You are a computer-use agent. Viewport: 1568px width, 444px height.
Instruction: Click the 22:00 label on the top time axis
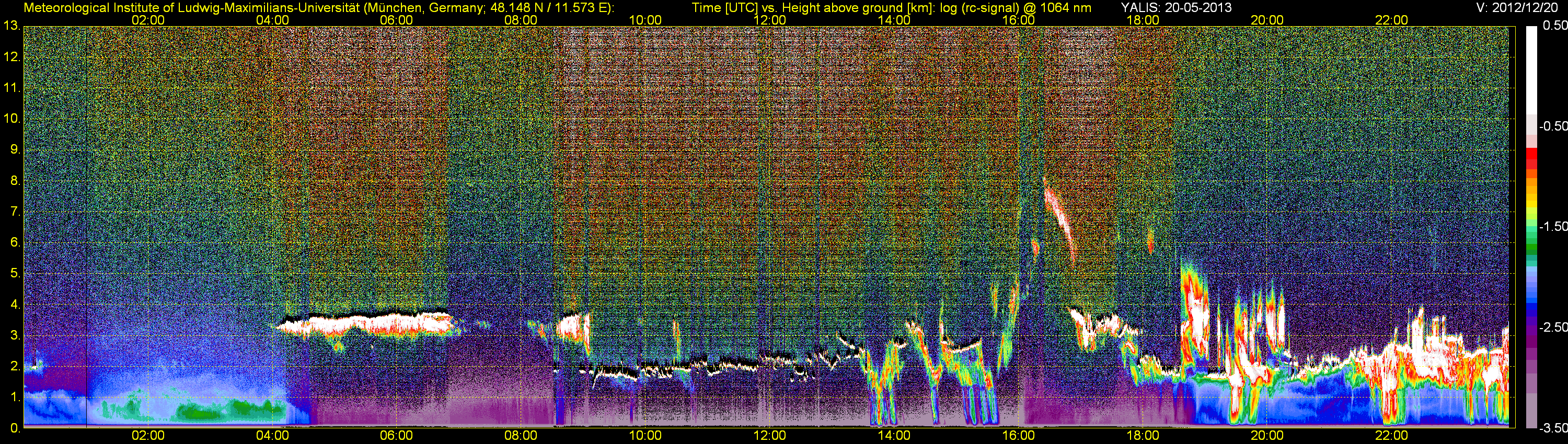(1391, 20)
